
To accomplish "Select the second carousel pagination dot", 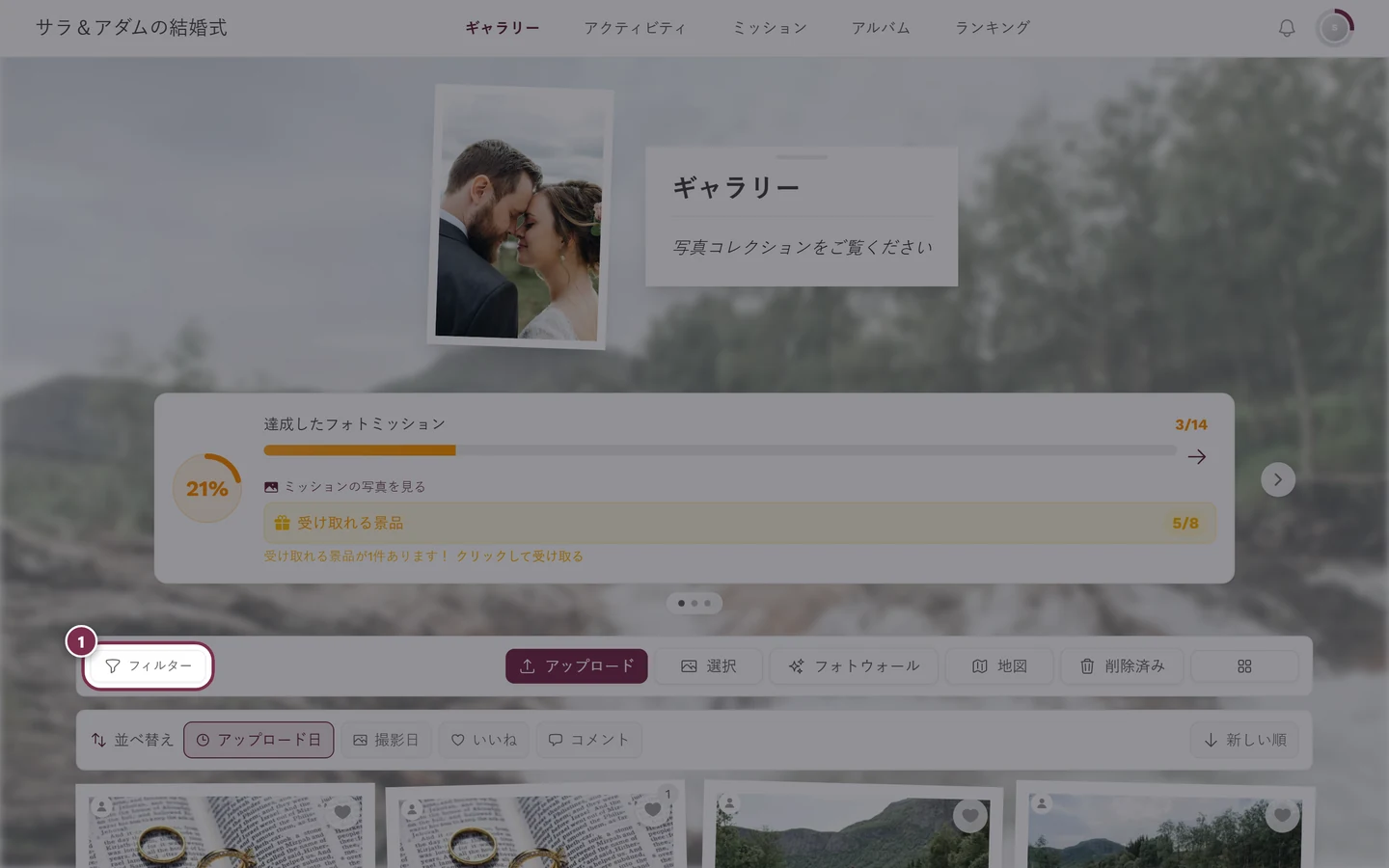I will tap(694, 604).
